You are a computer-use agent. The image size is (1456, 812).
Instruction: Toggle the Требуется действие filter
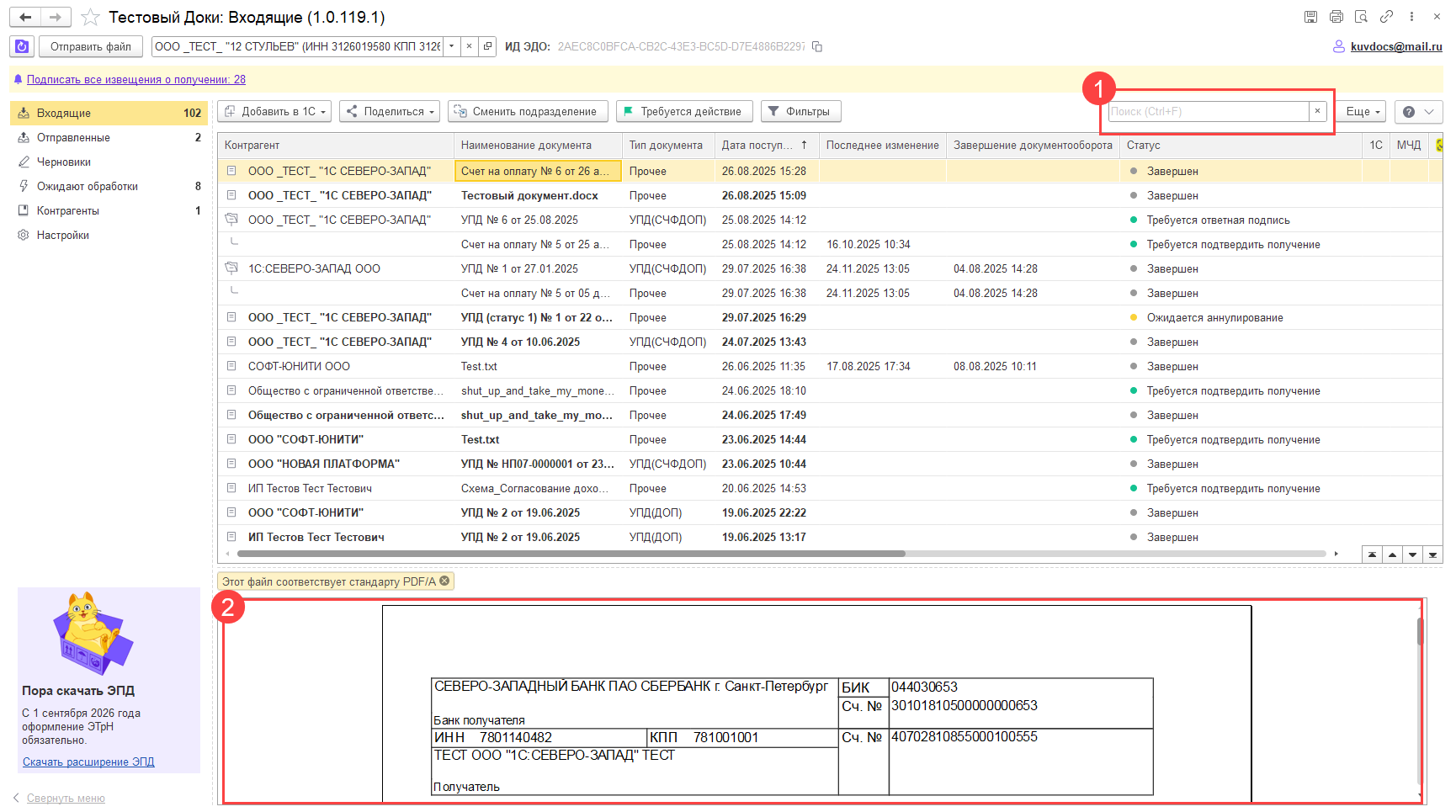click(683, 111)
